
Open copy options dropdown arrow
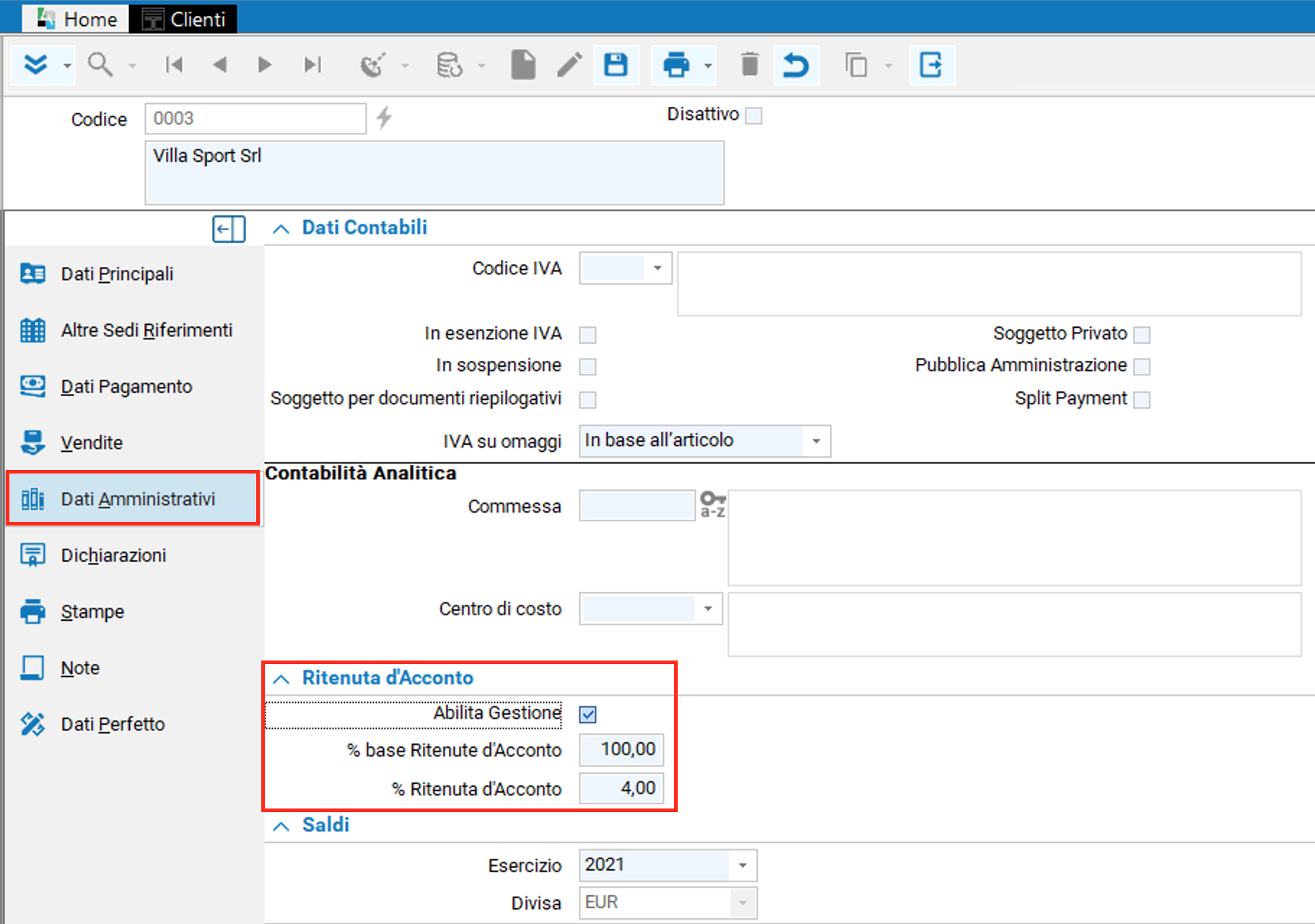[888, 66]
